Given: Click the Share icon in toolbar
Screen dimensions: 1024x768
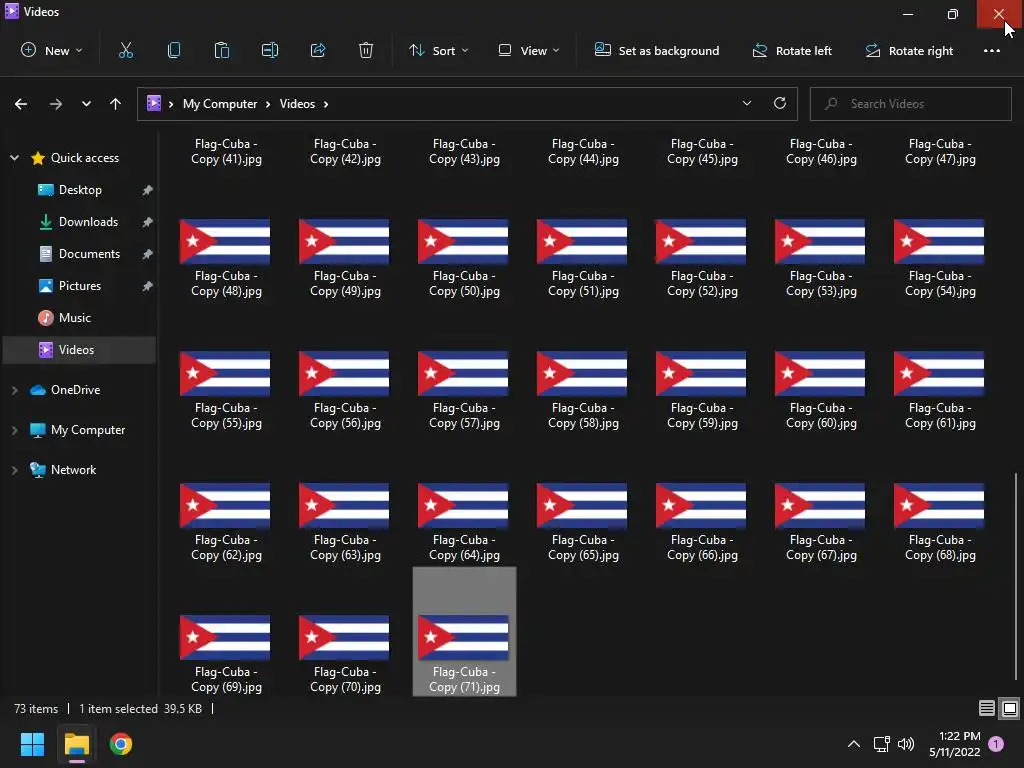Looking at the screenshot, I should [x=318, y=50].
